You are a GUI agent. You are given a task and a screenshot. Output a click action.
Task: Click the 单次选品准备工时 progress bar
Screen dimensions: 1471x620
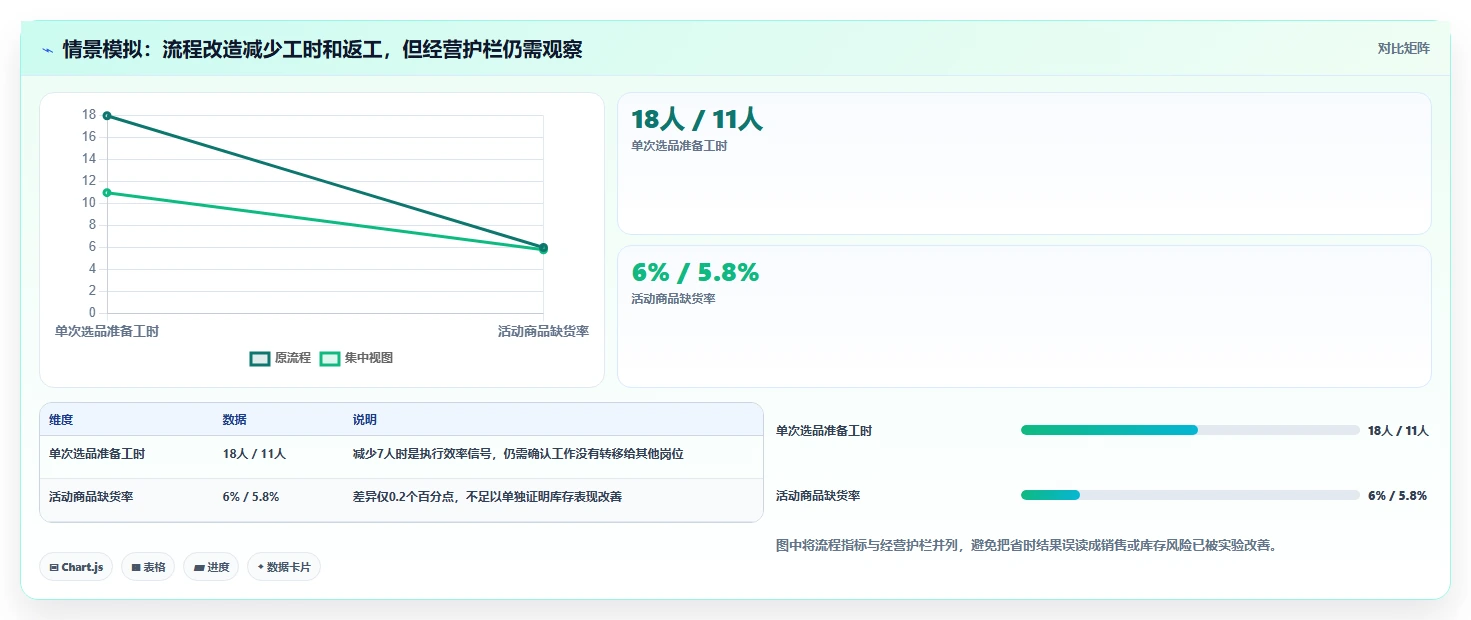pyautogui.click(x=1190, y=430)
